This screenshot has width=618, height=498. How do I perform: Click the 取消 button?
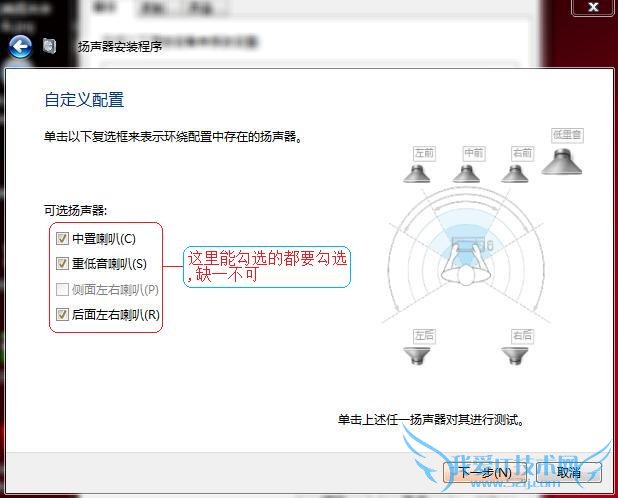coord(569,472)
